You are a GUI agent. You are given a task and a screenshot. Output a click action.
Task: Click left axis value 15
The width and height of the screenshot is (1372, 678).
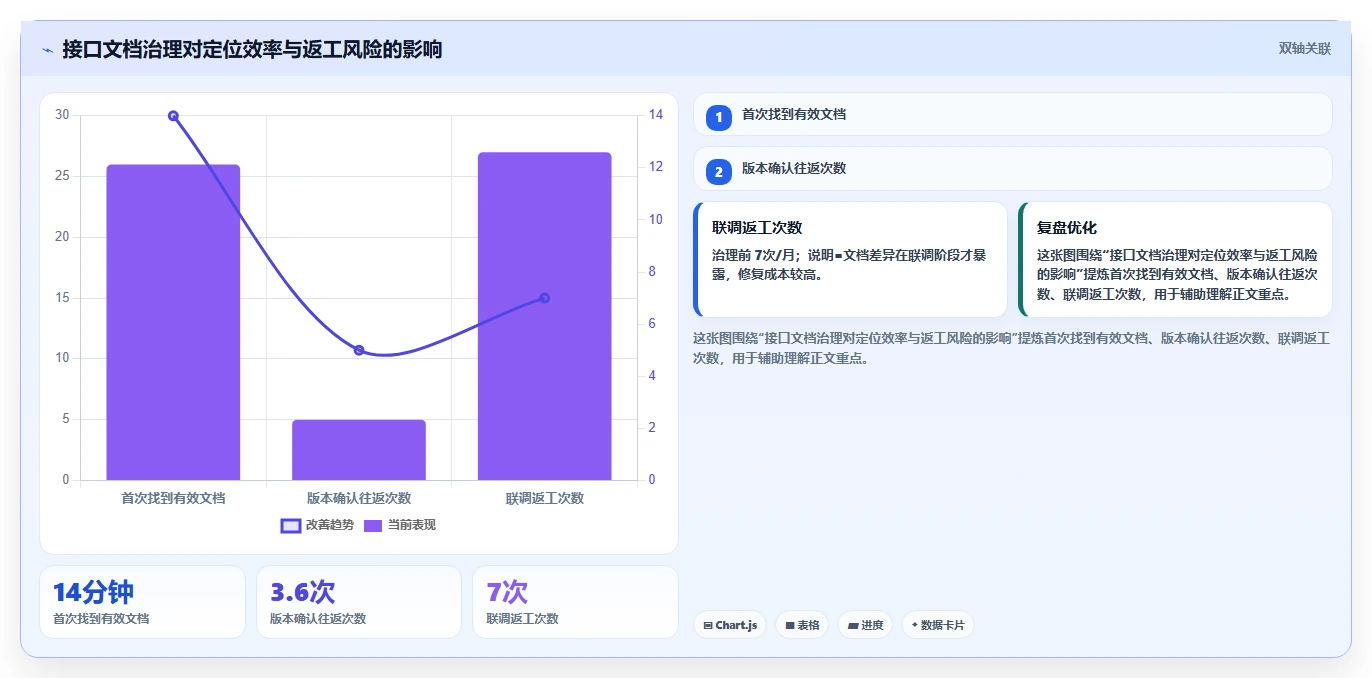pyautogui.click(x=62, y=298)
